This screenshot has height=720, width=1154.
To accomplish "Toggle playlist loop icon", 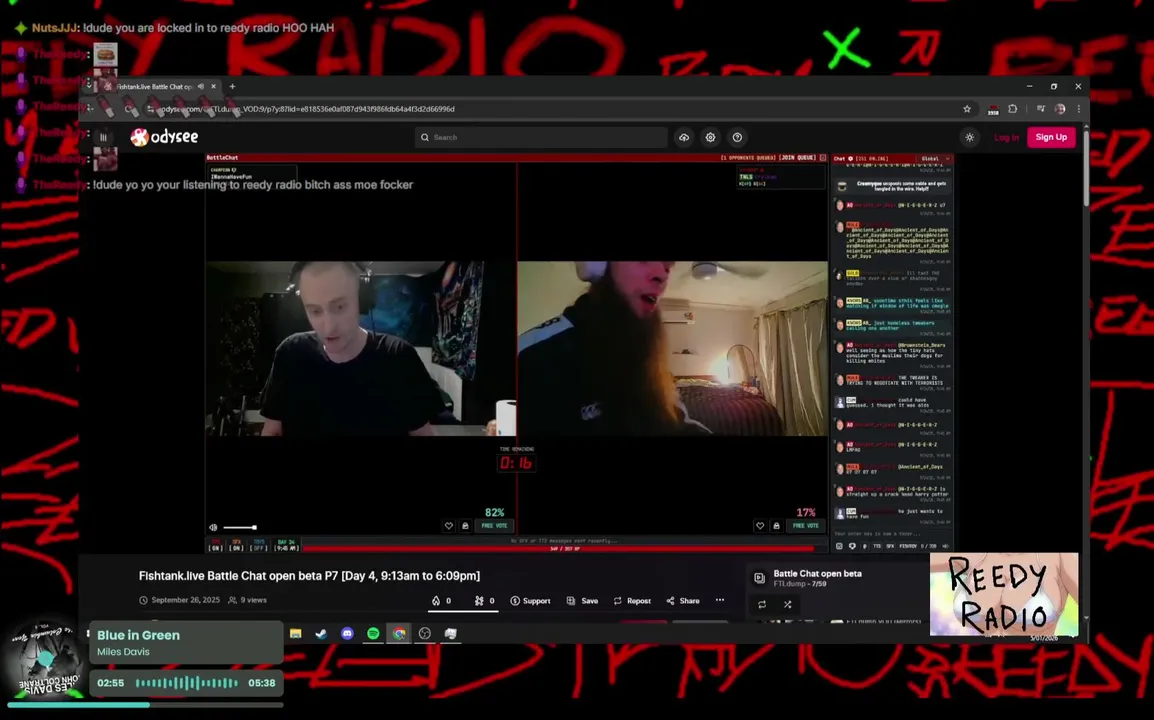I will (762, 604).
